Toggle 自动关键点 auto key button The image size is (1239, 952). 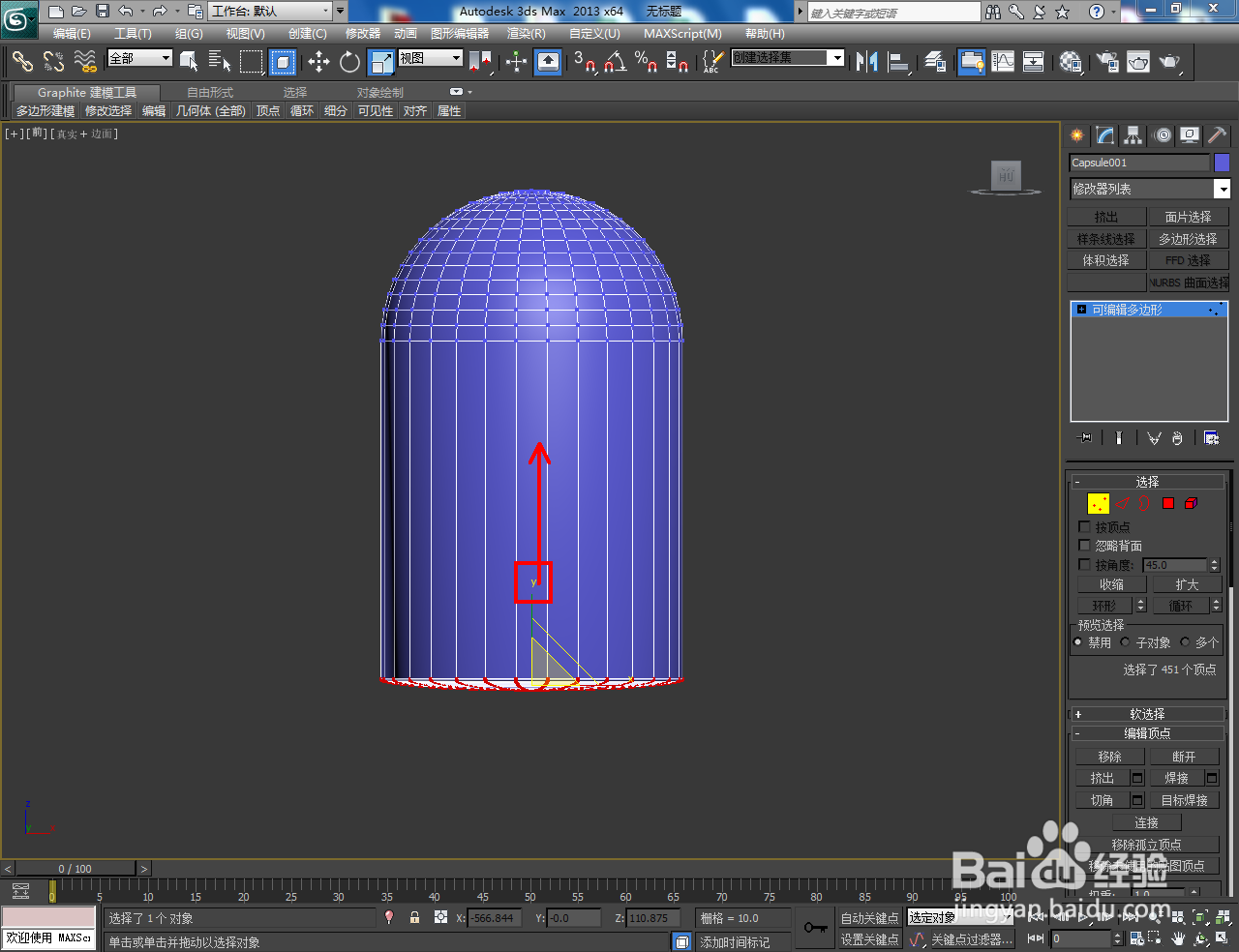pyautogui.click(x=869, y=918)
